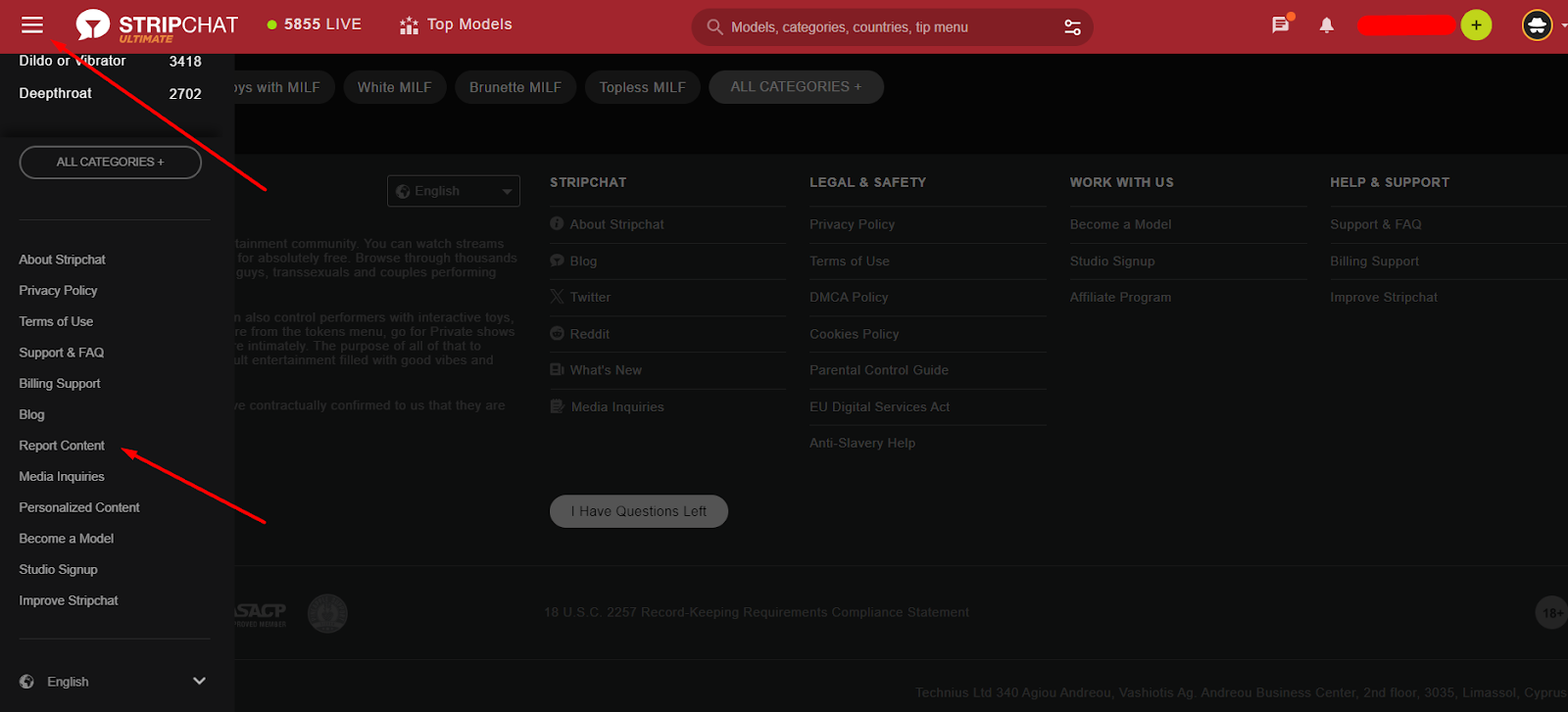Open Billing Support in sidebar
Screen dimensions: 1568x712
click(60, 384)
